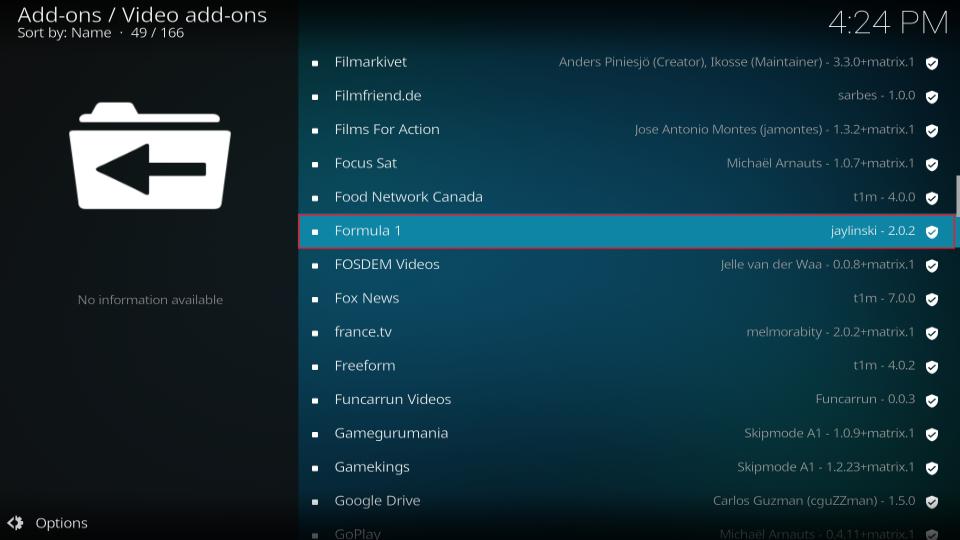Click the verified shield for FOSDEM Videos
This screenshot has width=960, height=540.
point(932,265)
